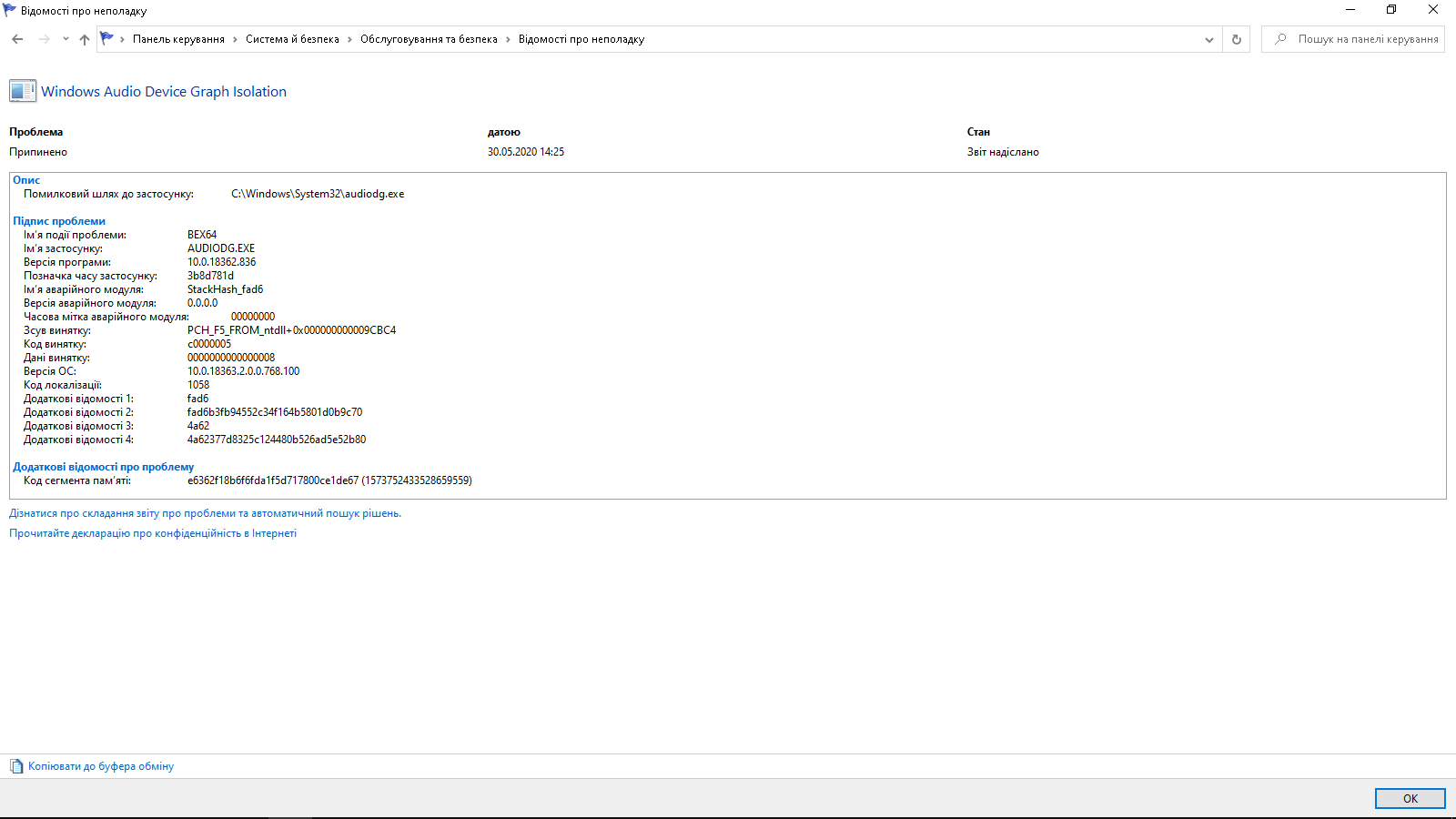Select value BEX64
The image size is (1456, 819).
202,235
